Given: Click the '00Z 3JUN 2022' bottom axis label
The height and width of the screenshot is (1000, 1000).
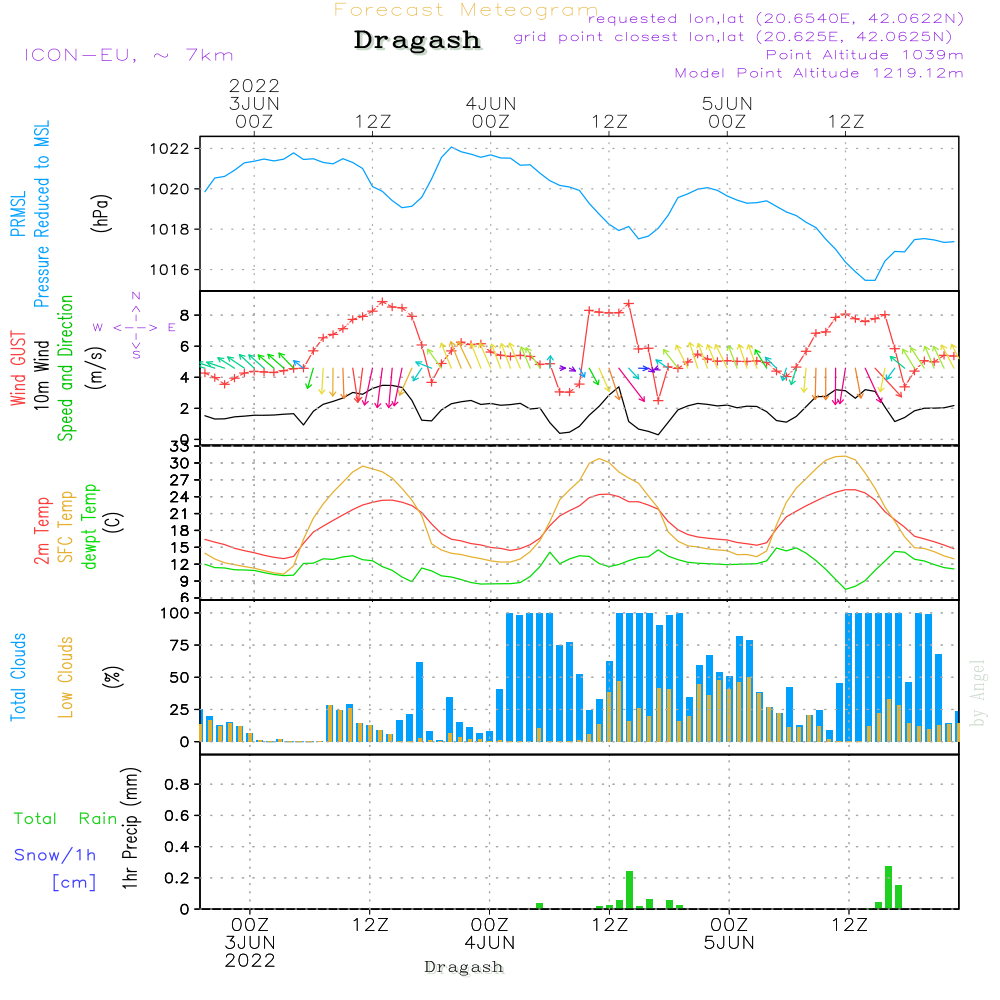Looking at the screenshot, I should 250,942.
